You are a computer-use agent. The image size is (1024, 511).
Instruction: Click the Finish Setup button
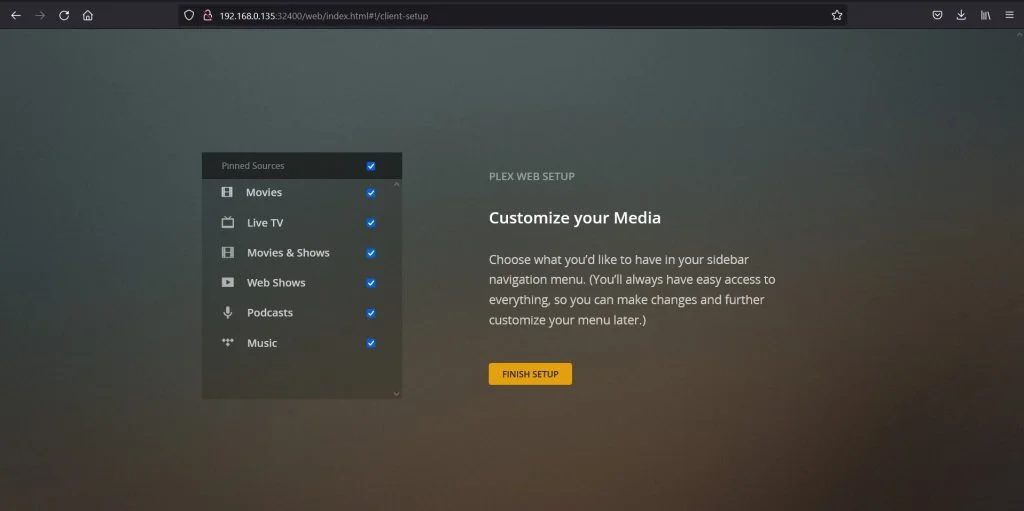coord(530,374)
